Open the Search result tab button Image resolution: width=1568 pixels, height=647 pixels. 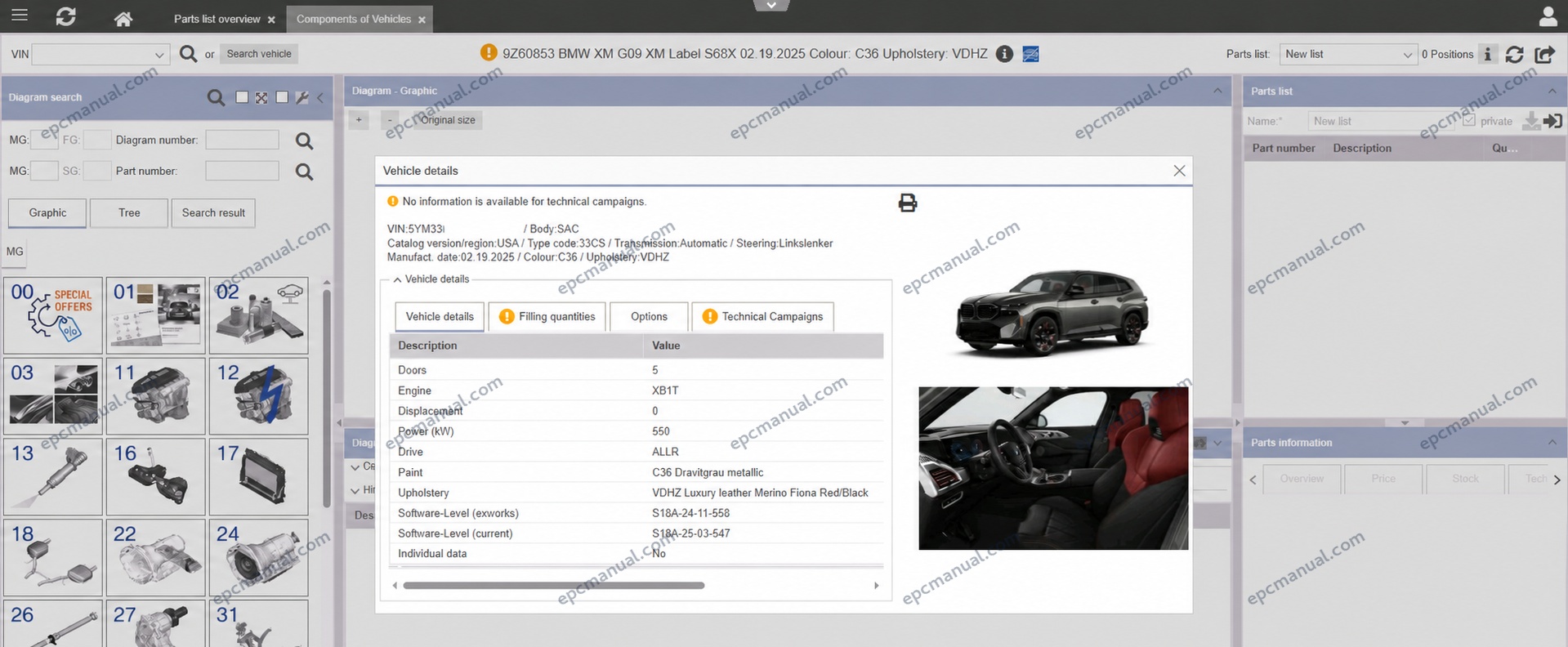pyautogui.click(x=213, y=213)
